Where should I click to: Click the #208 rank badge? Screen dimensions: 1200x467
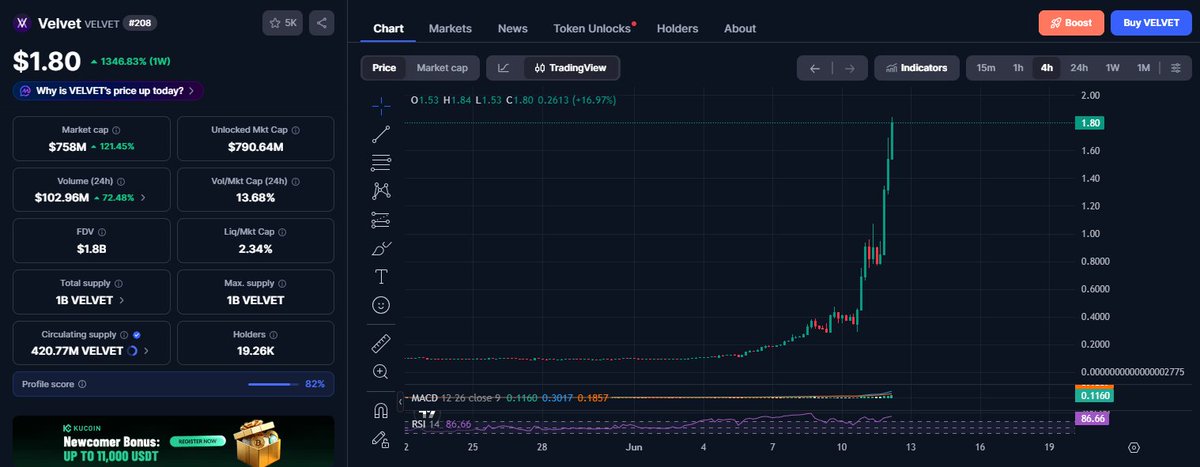138,22
